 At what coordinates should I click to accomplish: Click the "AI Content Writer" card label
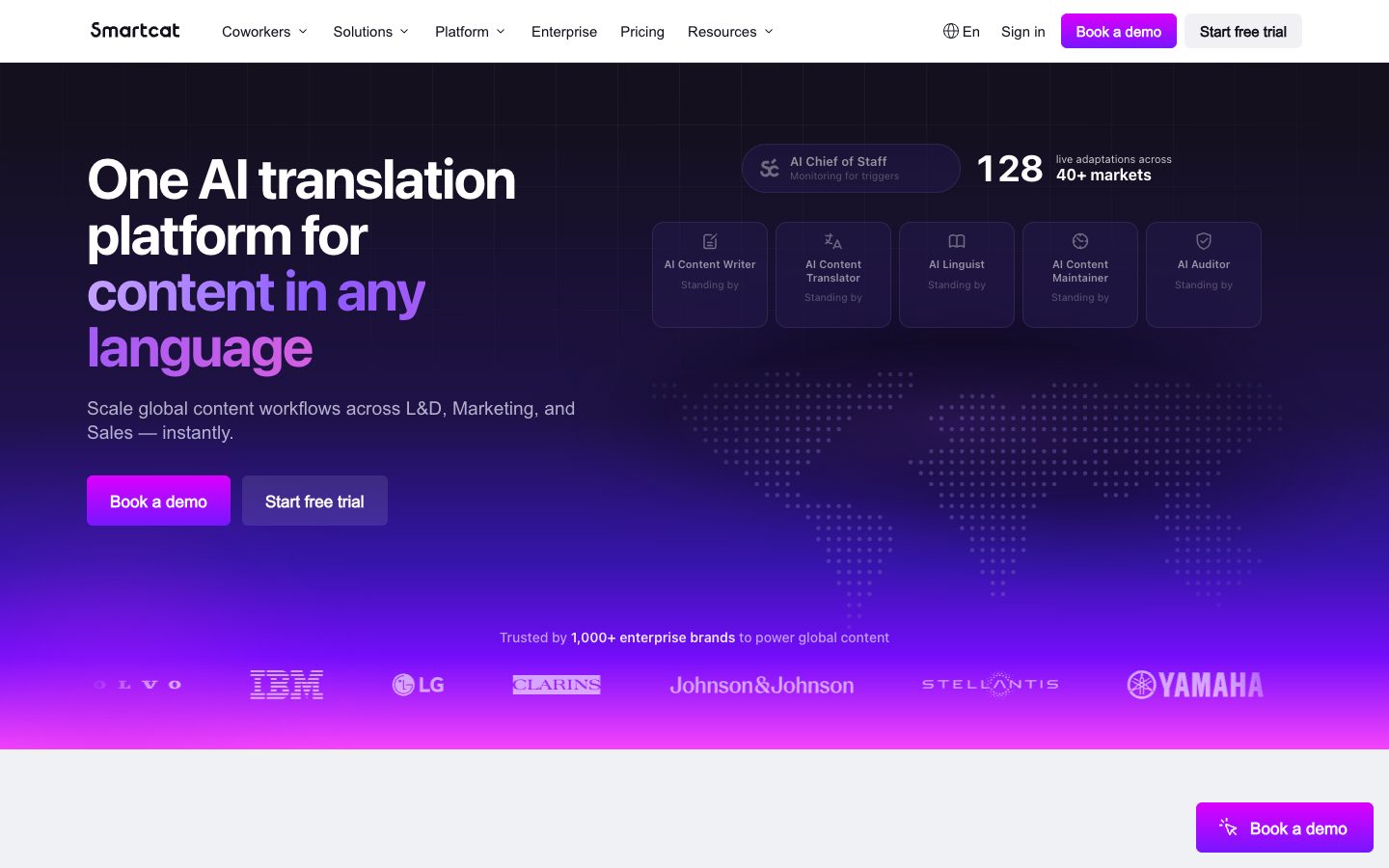click(710, 264)
